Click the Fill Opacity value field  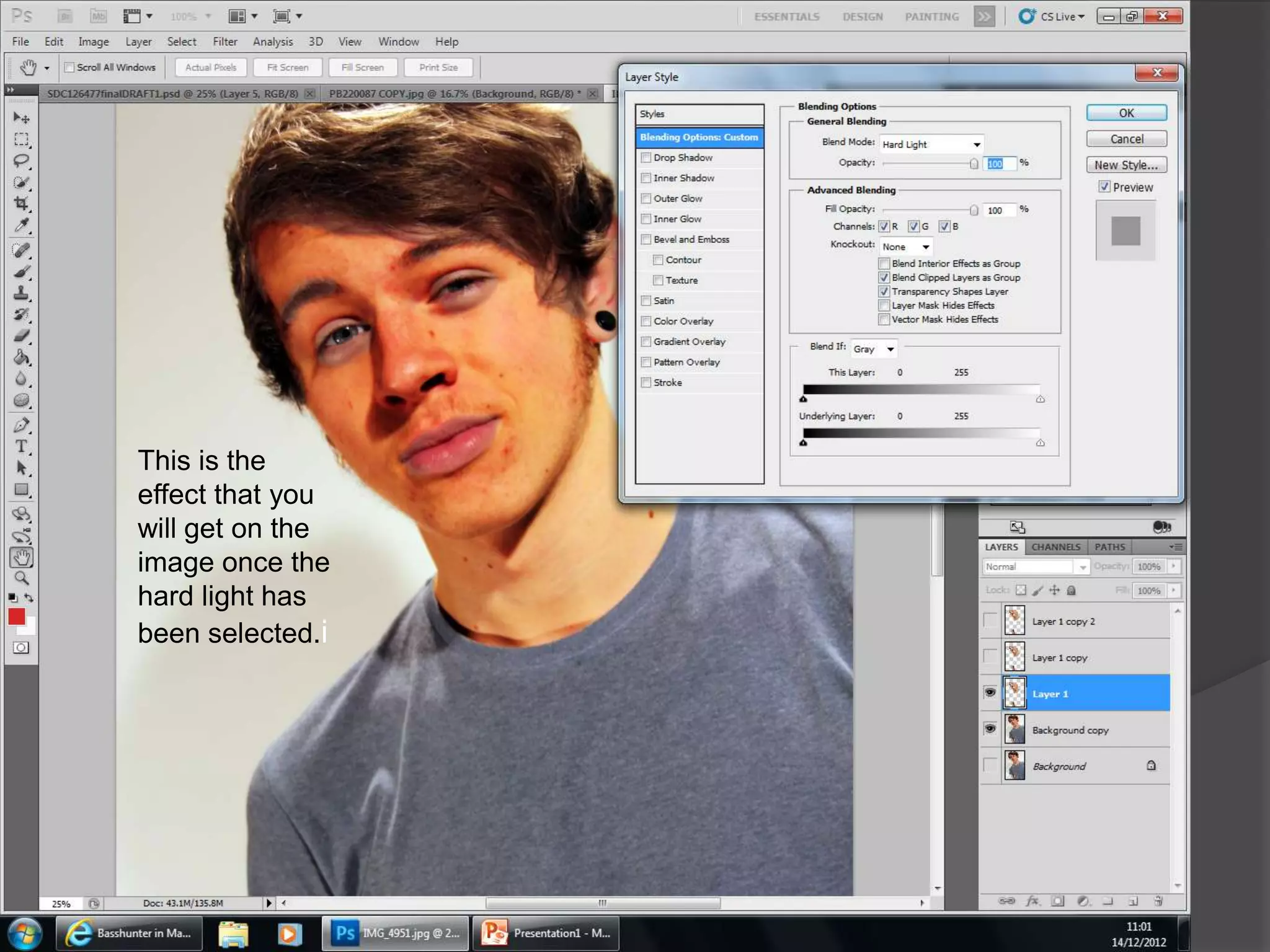point(1000,210)
